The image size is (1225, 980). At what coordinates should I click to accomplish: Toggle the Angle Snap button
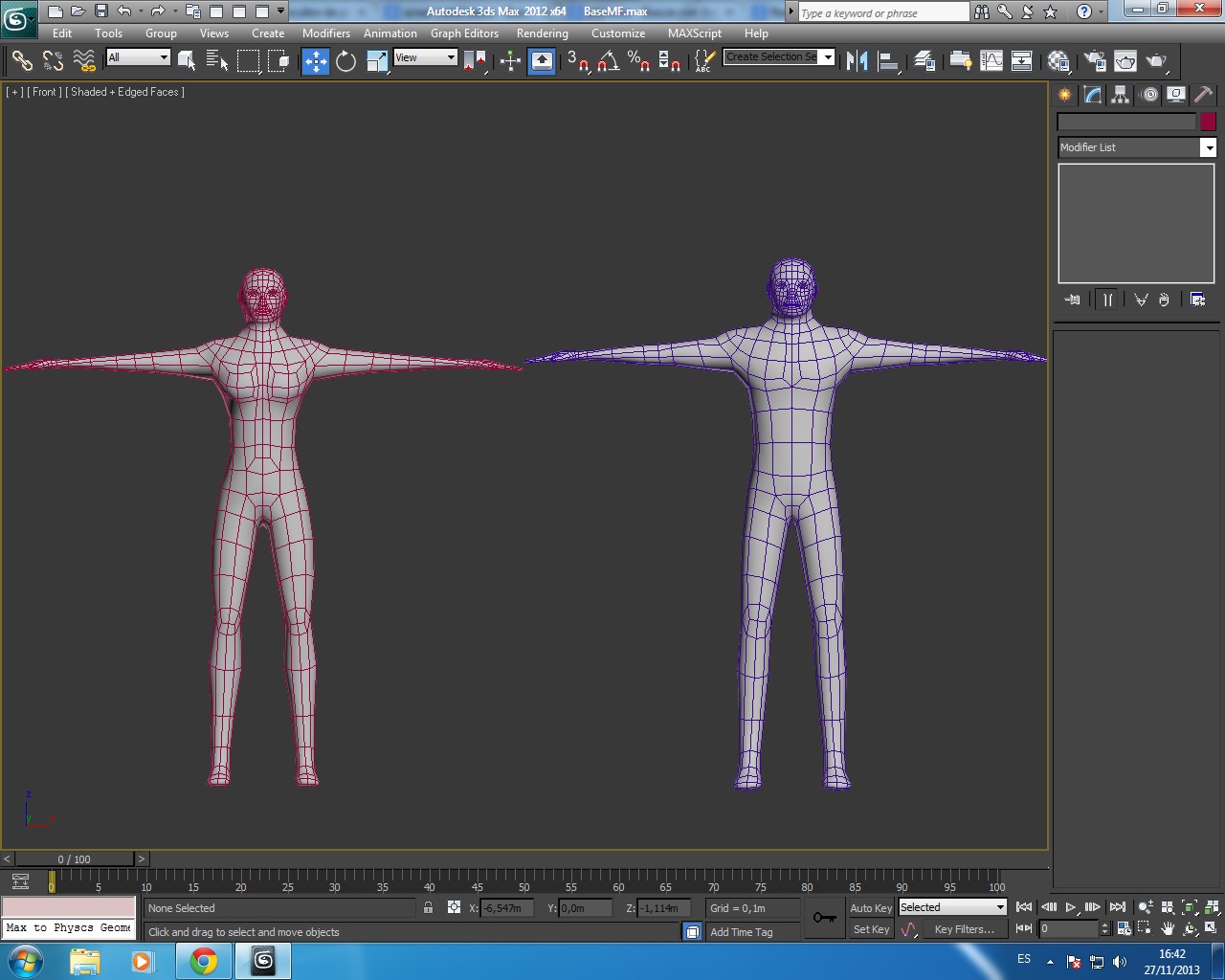609,61
